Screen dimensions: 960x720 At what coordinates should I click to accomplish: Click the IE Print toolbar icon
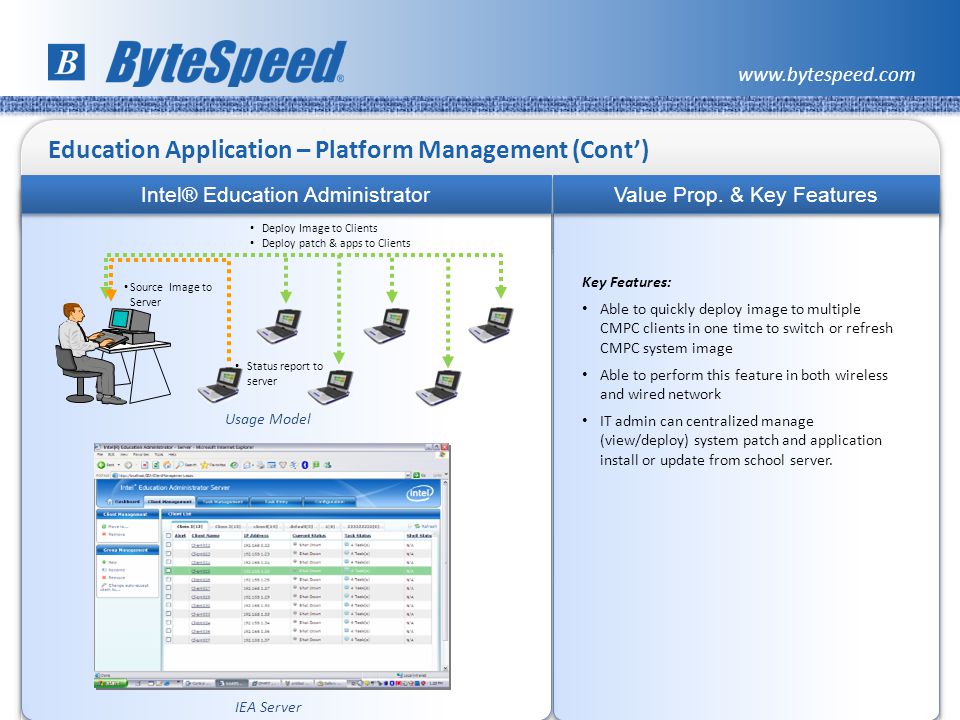pyautogui.click(x=261, y=465)
